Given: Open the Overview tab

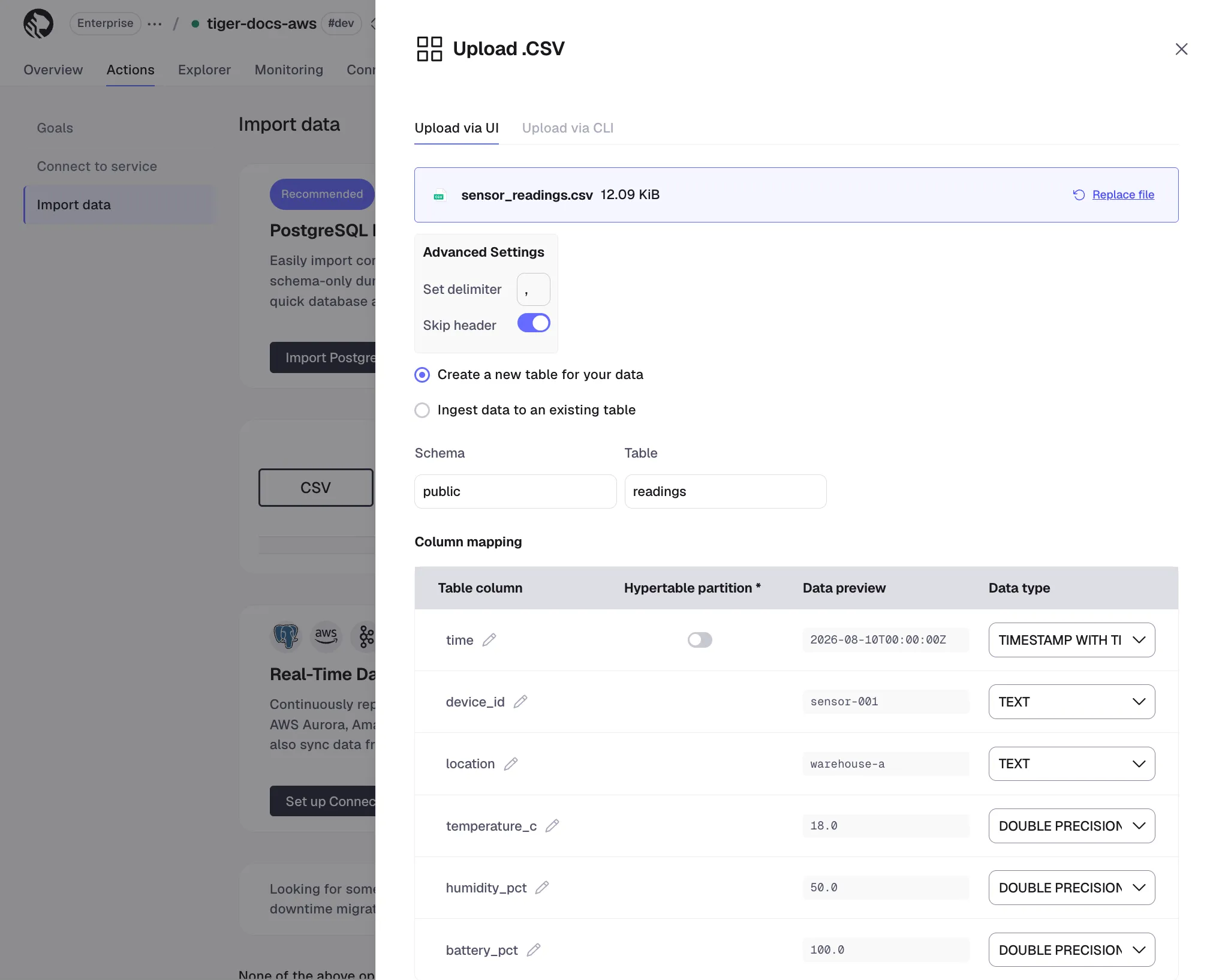Looking at the screenshot, I should pos(53,70).
